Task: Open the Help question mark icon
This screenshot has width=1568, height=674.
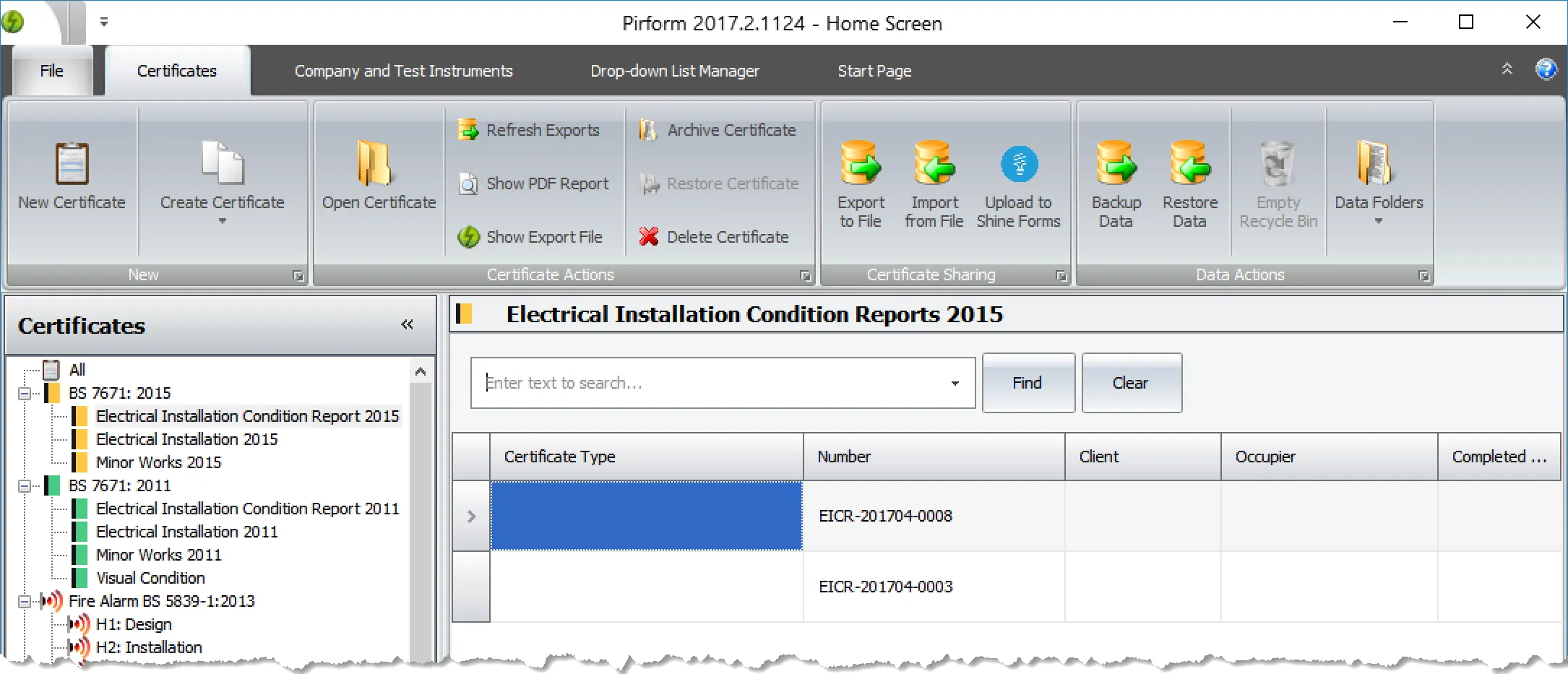Action: coord(1547,69)
